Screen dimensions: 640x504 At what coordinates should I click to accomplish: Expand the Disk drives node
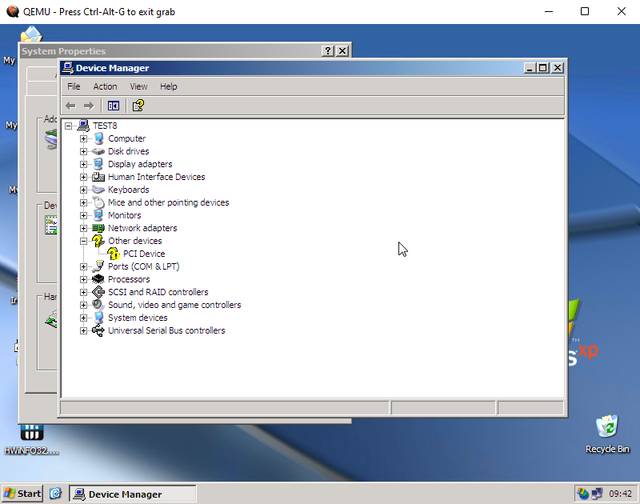tap(84, 151)
